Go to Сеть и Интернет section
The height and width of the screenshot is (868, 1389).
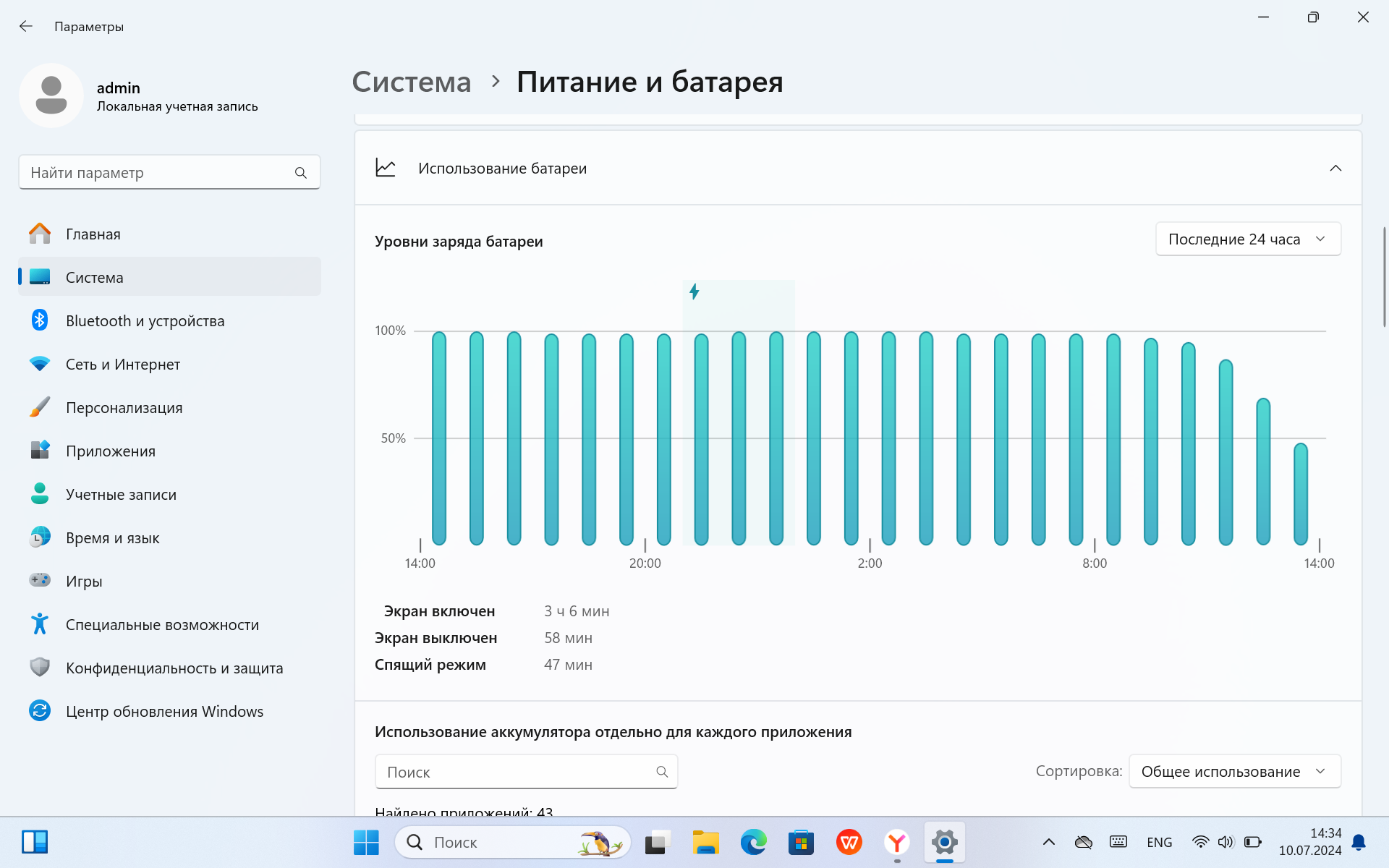click(169, 364)
